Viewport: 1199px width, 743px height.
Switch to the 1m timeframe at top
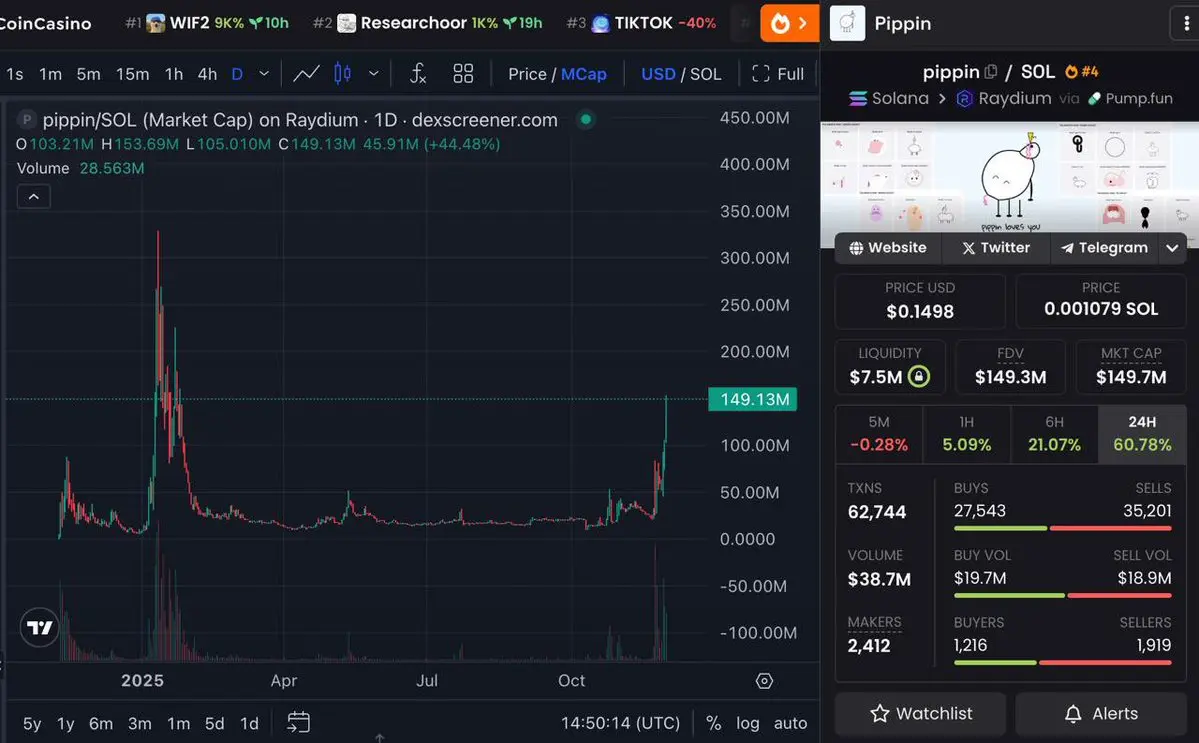point(50,74)
